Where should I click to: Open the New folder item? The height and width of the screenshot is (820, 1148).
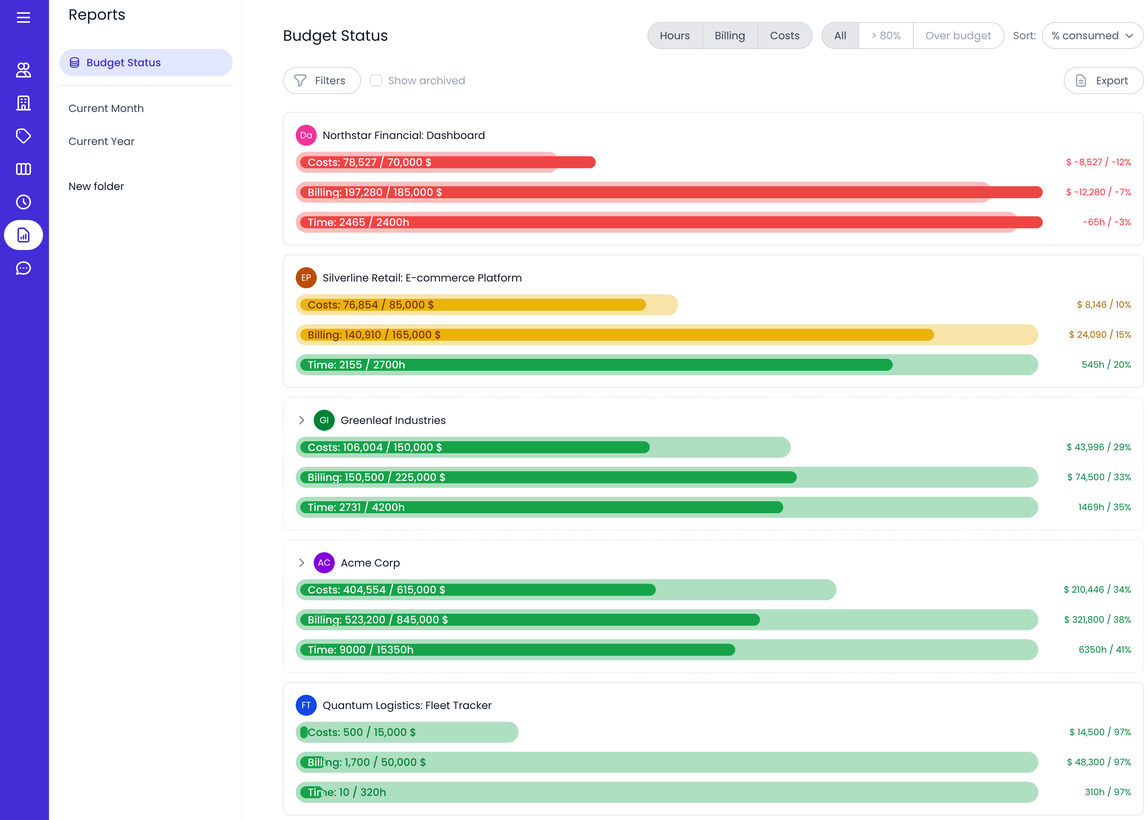point(96,187)
